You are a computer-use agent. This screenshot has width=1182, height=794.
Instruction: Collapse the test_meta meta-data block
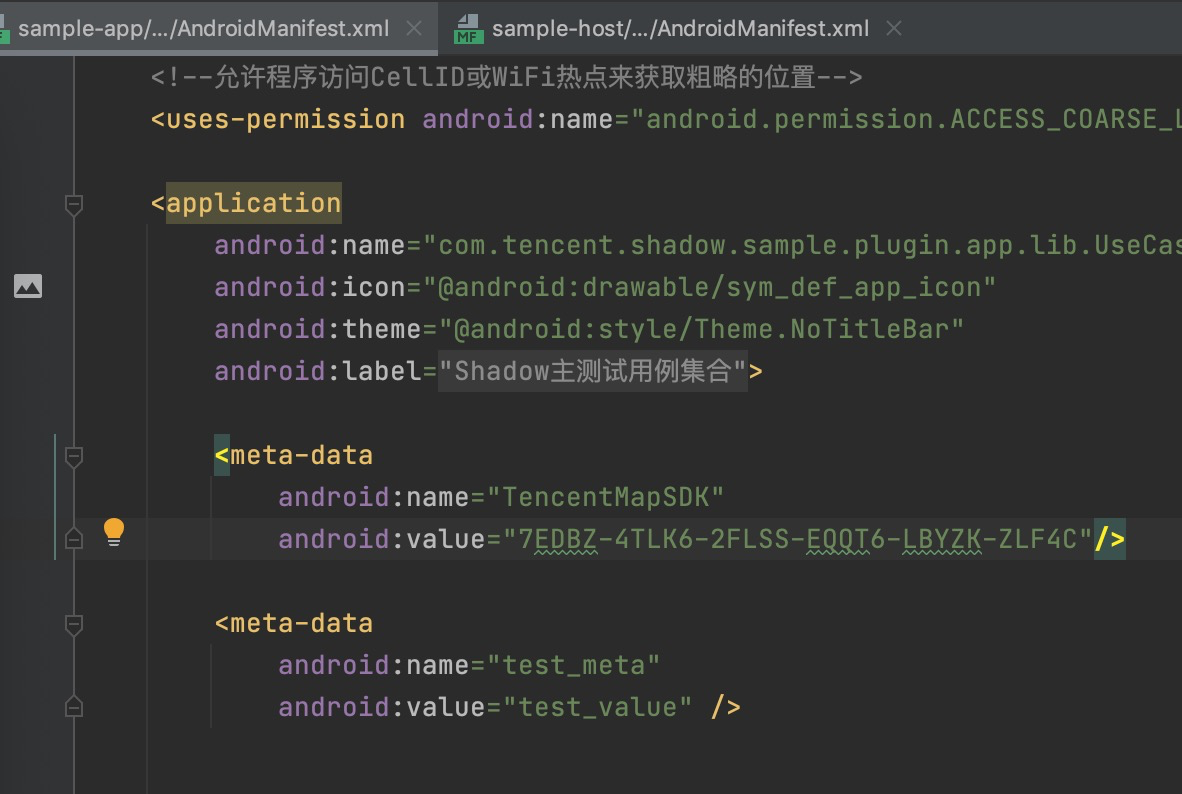(x=73, y=625)
